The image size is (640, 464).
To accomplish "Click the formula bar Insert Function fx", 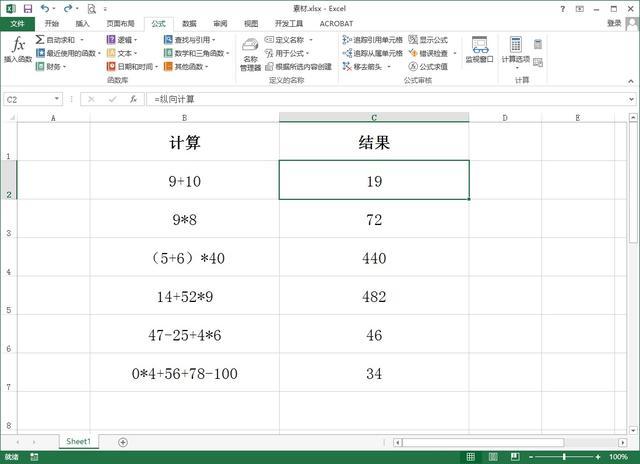I will pos(133,99).
